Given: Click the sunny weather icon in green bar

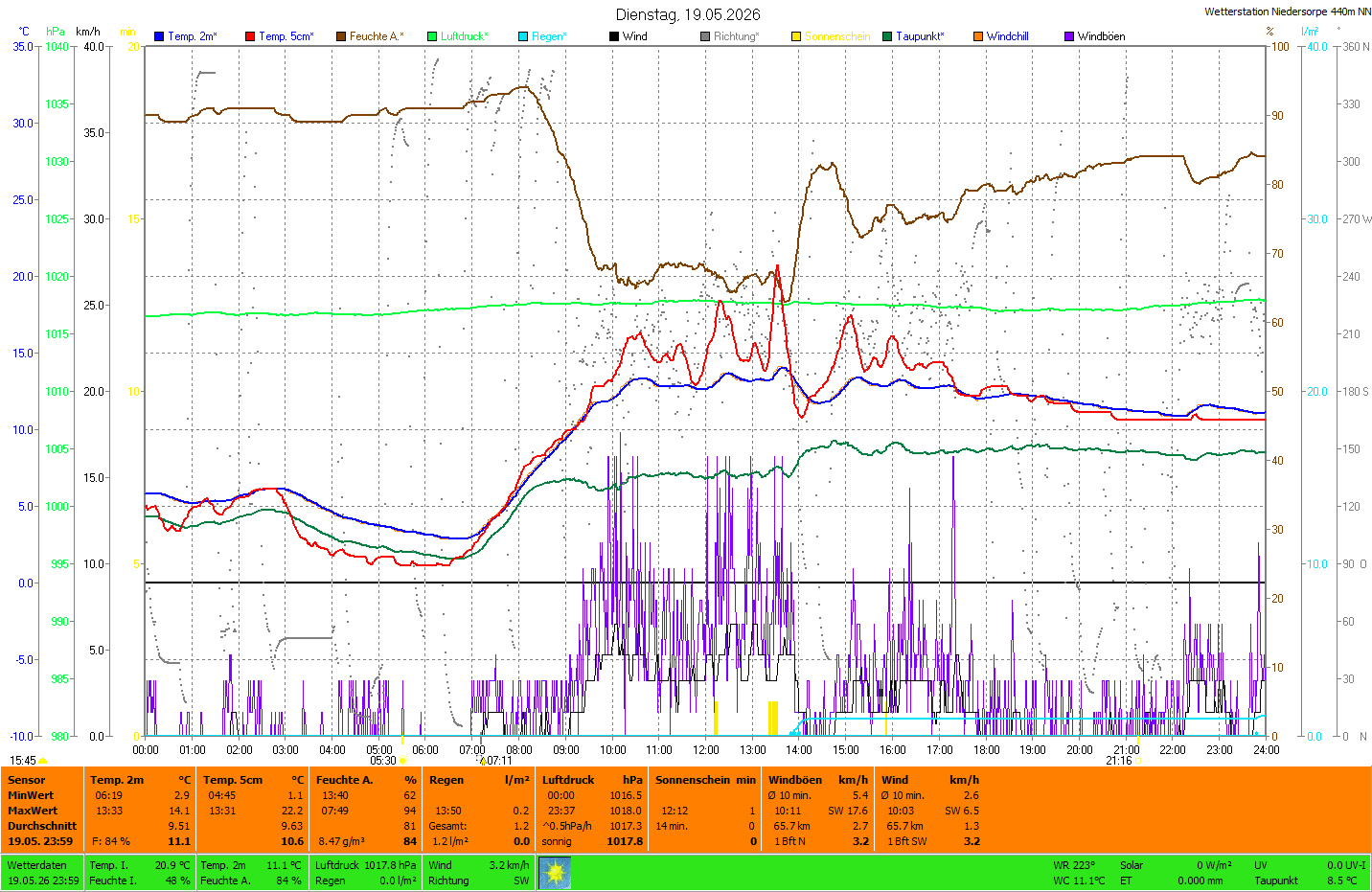Looking at the screenshot, I should coord(555,873).
